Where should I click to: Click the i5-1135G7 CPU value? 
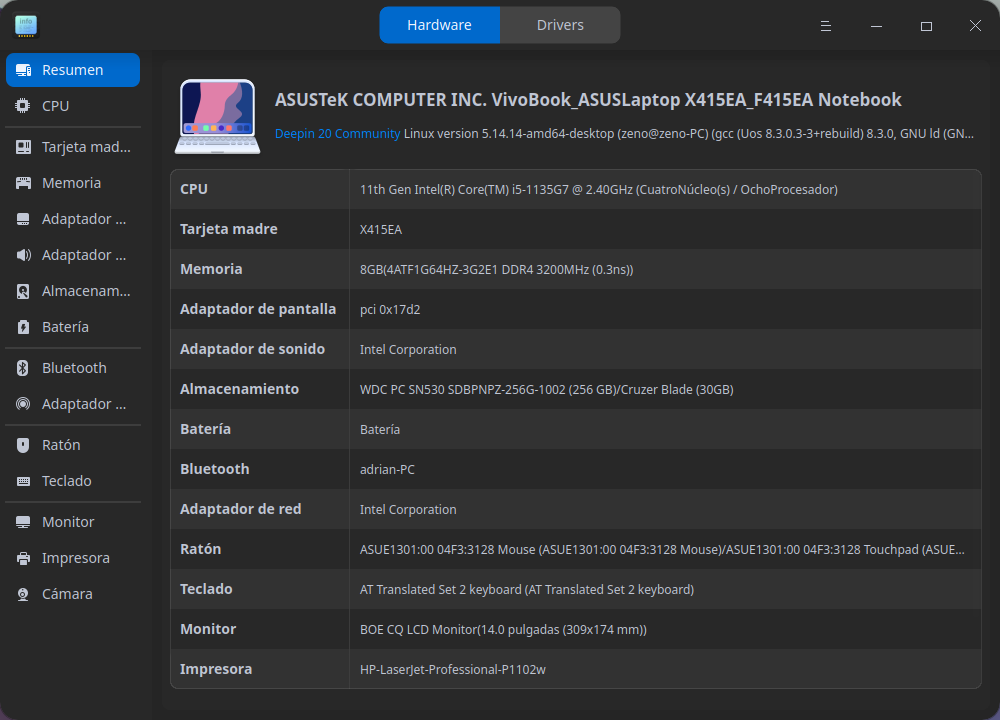(599, 189)
